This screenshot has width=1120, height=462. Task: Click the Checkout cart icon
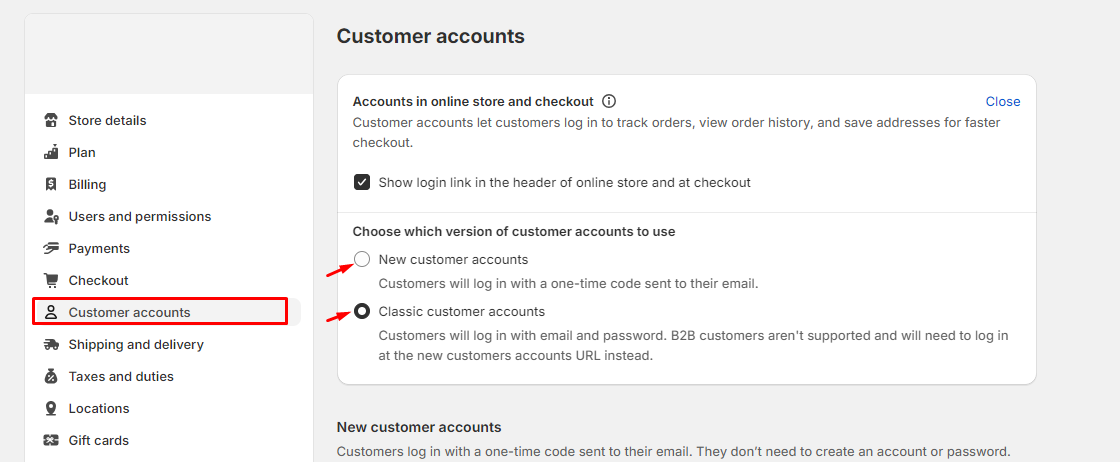tap(51, 281)
